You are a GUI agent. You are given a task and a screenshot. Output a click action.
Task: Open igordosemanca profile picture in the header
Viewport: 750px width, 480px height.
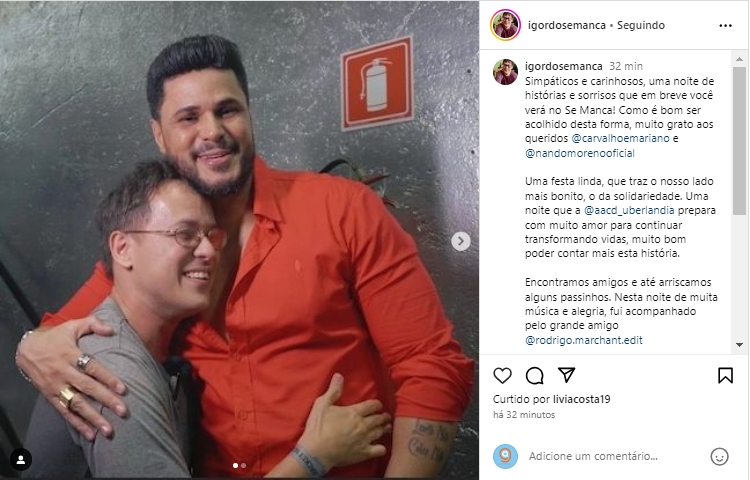[x=506, y=25]
